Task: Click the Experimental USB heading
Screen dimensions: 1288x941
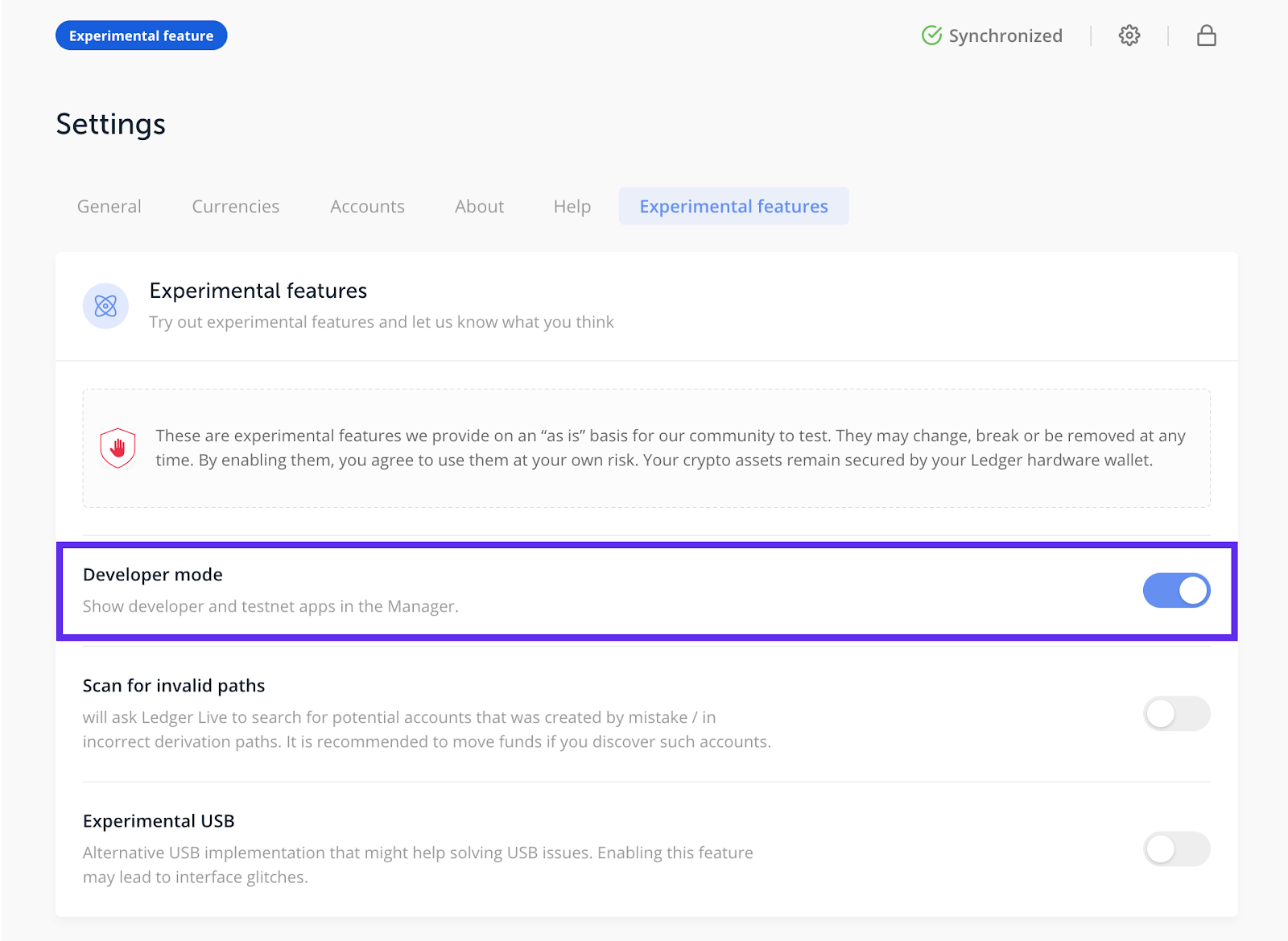Action: (159, 821)
